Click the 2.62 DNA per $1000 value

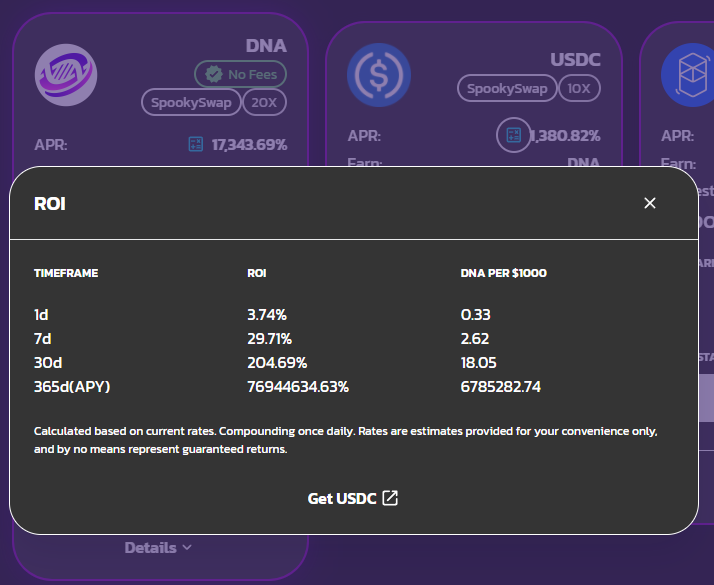(x=475, y=339)
